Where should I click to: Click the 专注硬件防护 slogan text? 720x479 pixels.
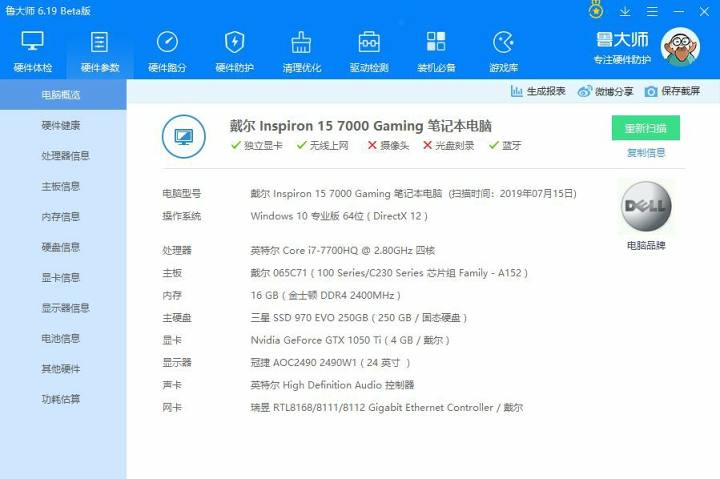622,60
